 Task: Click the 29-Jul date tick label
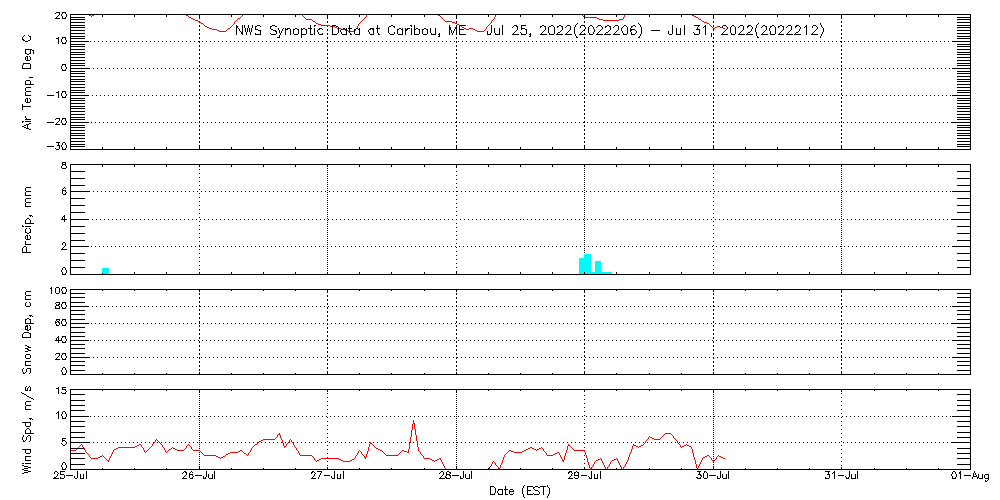pyautogui.click(x=585, y=477)
